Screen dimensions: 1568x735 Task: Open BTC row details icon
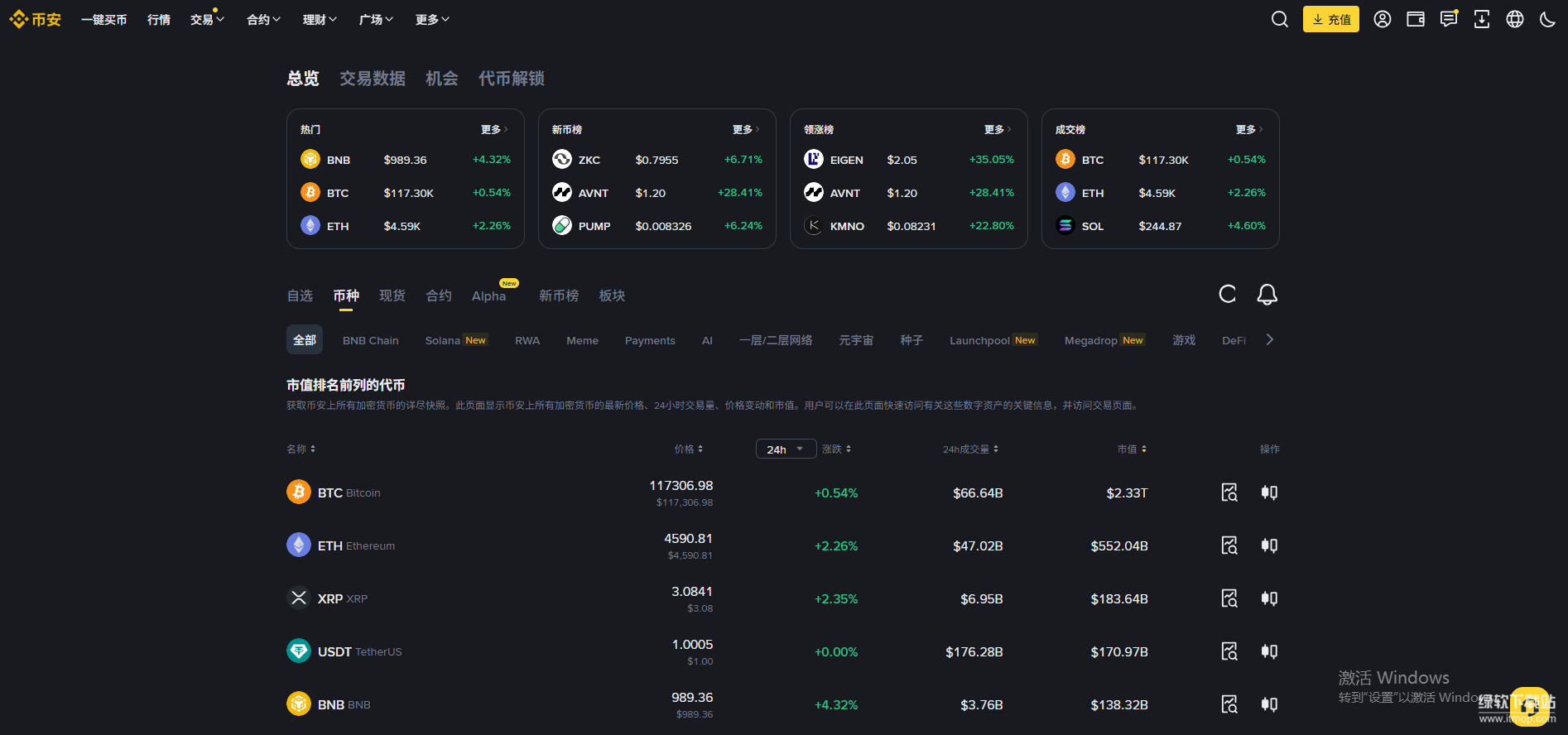coord(1229,492)
